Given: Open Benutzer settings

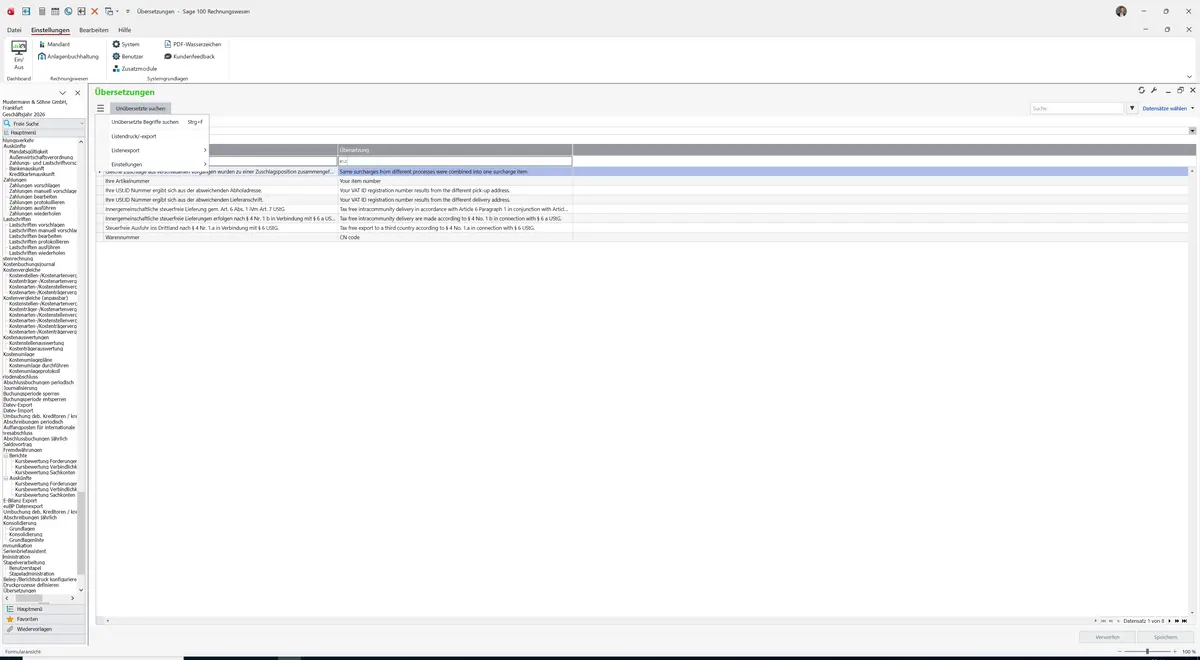Looking at the screenshot, I should (128, 57).
